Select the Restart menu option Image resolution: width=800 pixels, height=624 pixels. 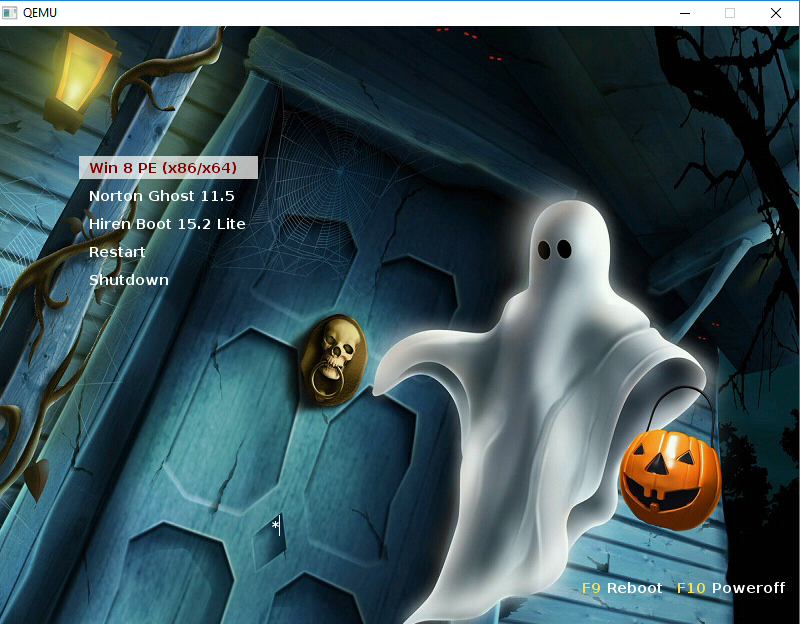click(x=117, y=252)
